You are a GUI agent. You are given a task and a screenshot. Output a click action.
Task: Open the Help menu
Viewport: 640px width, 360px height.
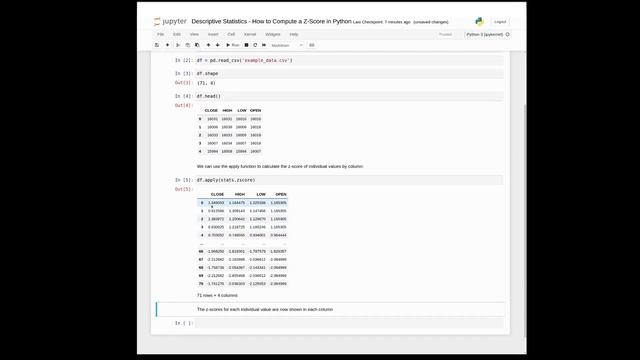click(x=294, y=34)
